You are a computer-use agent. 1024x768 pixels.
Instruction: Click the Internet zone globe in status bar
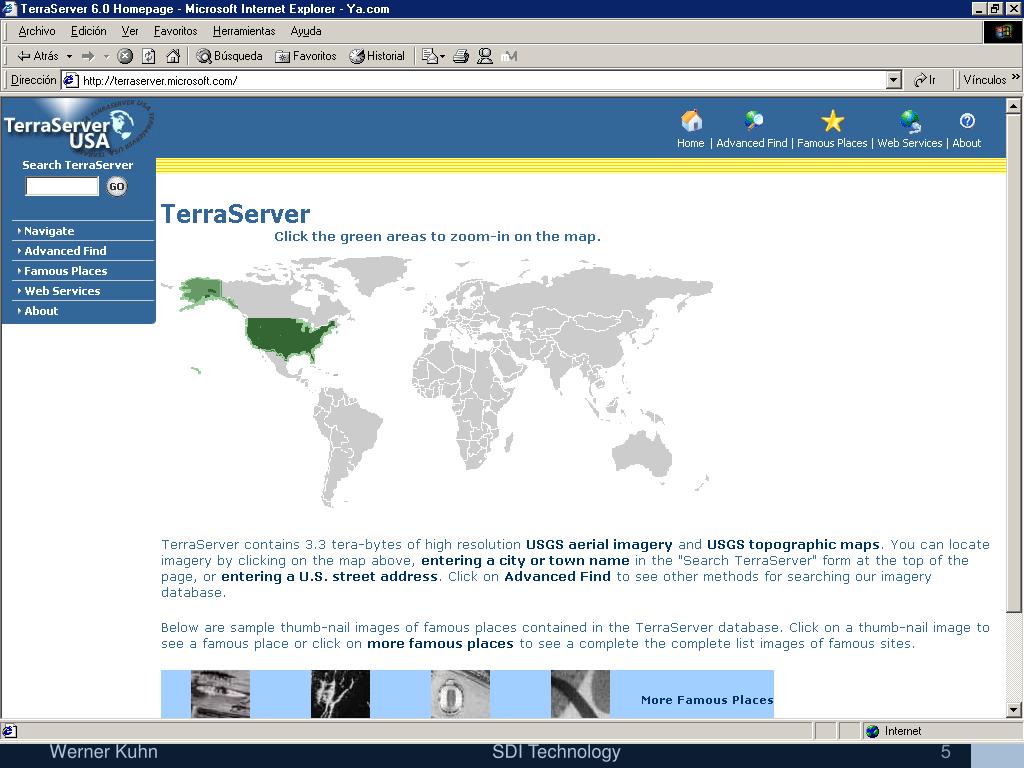pyautogui.click(x=872, y=731)
